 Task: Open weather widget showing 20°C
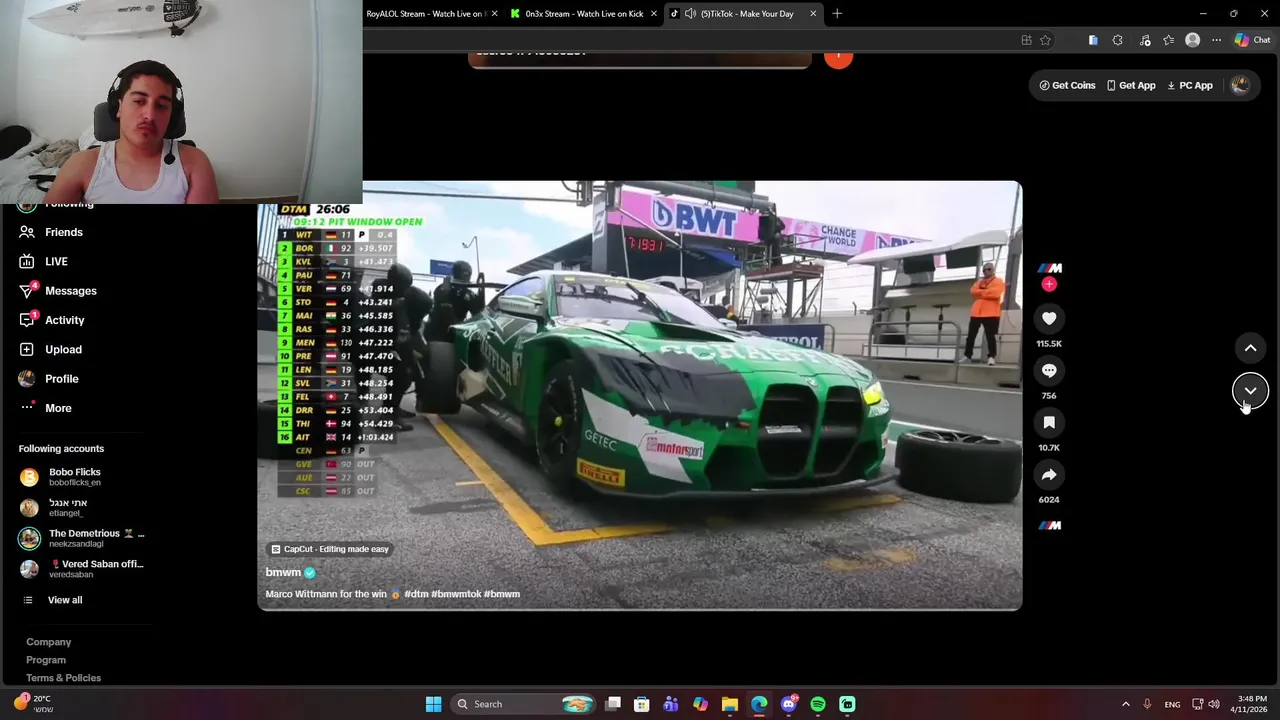click(x=33, y=704)
